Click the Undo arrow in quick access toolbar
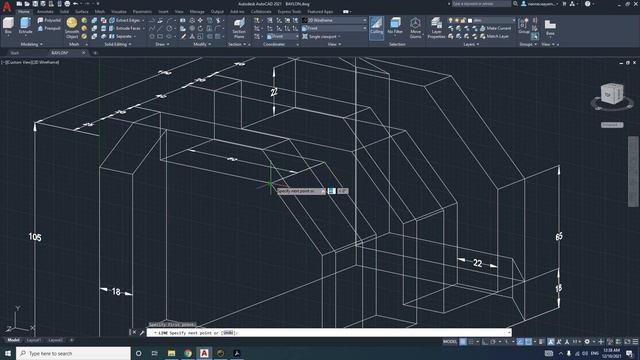 click(x=76, y=4)
